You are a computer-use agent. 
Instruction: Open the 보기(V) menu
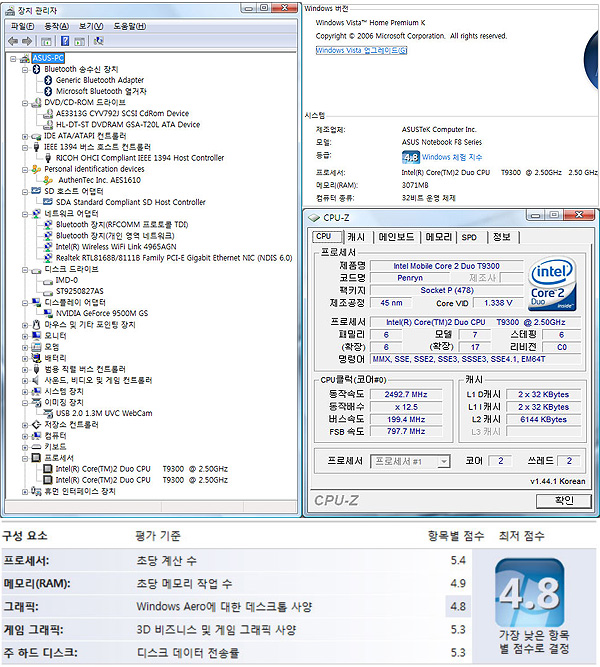(91, 26)
